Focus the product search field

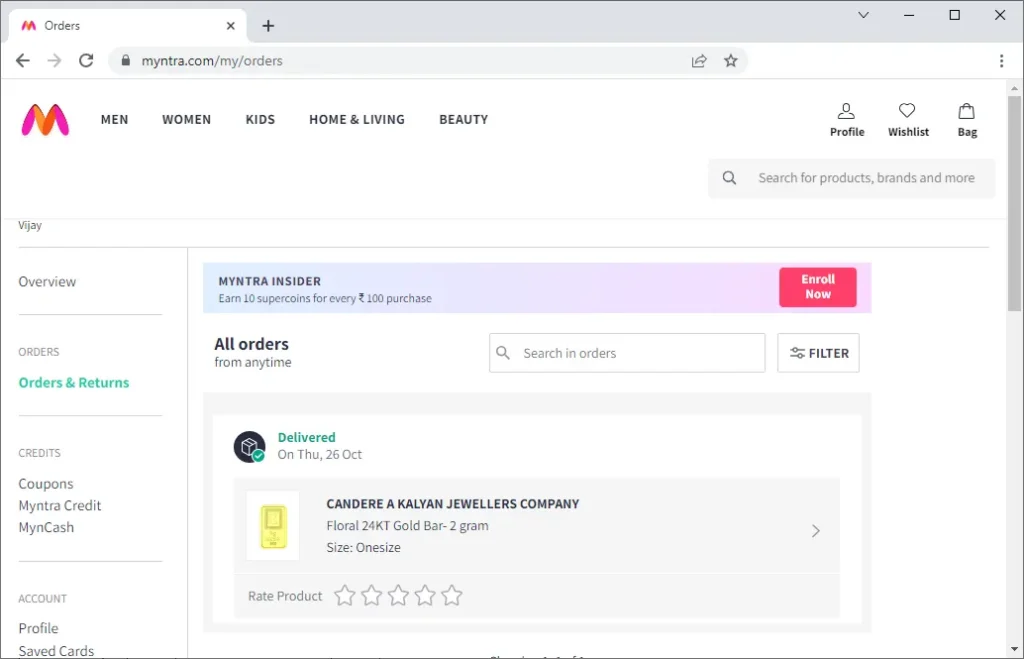click(852, 178)
